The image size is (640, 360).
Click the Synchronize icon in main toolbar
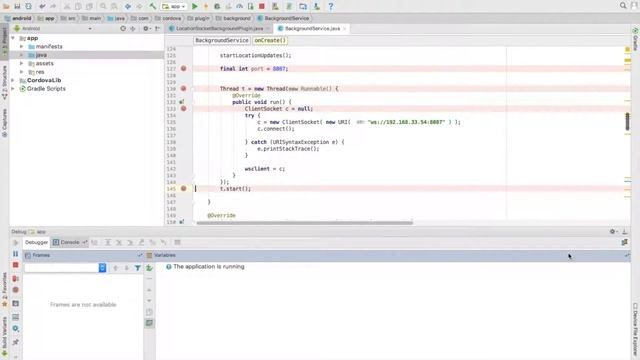[x=29, y=6]
